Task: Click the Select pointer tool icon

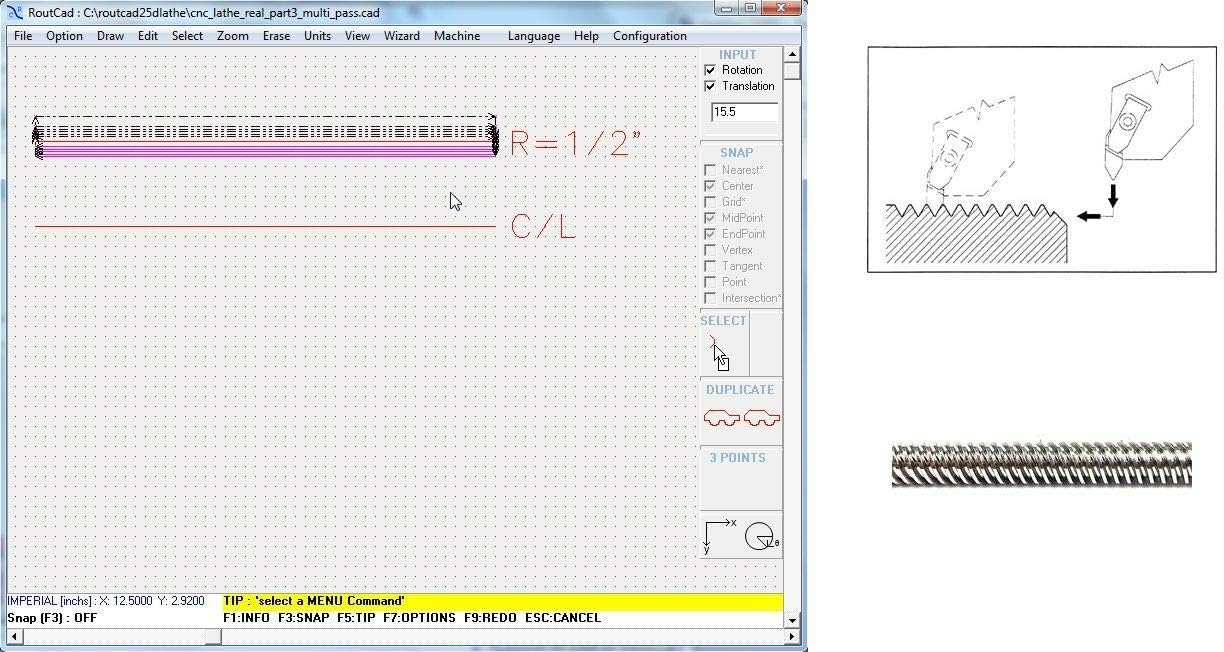Action: click(720, 355)
